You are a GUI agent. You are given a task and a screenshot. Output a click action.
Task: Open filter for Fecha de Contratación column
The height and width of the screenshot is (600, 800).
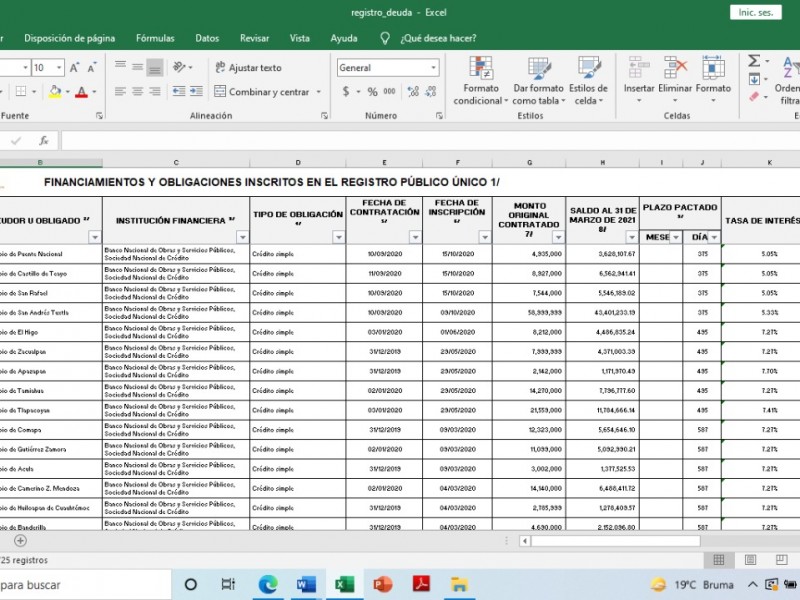[x=415, y=237]
